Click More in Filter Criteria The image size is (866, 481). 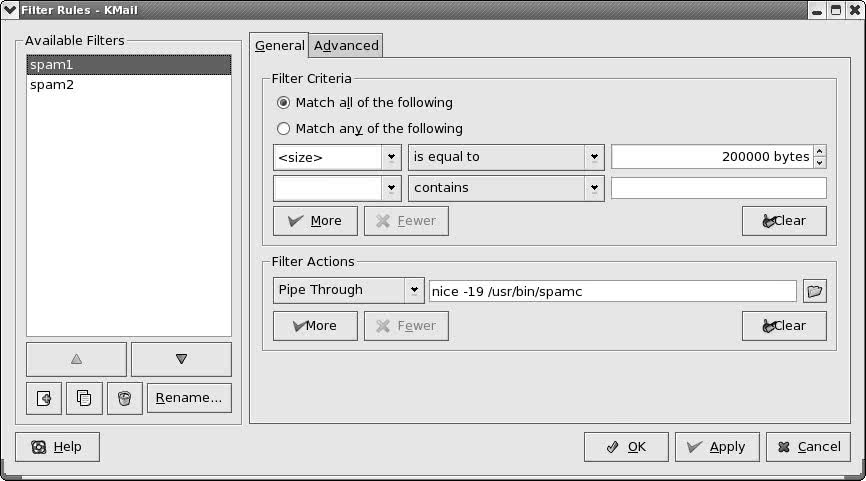(315, 221)
